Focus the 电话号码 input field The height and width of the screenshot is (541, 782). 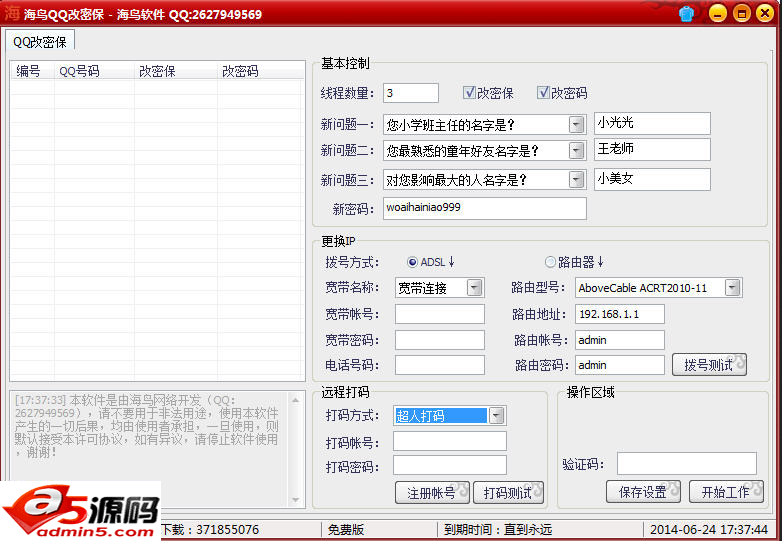click(x=440, y=365)
